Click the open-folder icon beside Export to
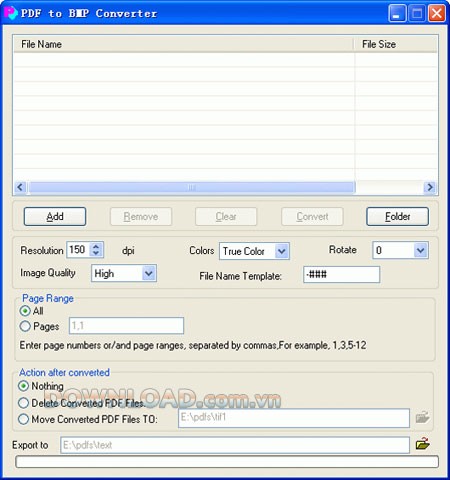Viewport: 450px width, 480px height. pos(423,444)
